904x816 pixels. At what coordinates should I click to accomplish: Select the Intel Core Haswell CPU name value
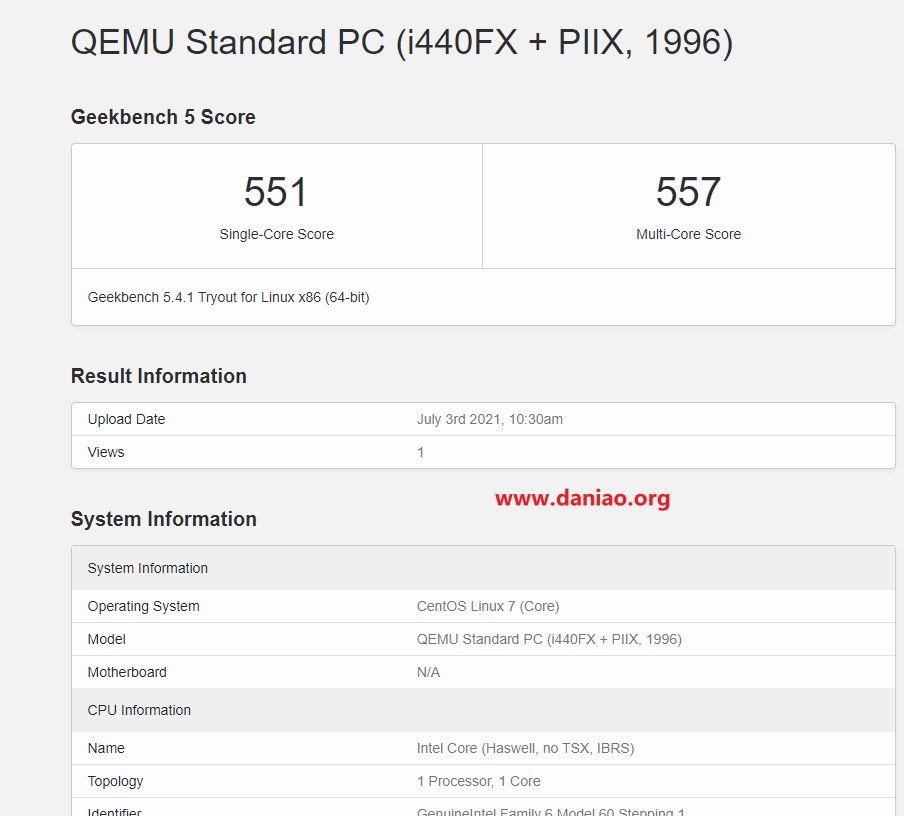(525, 748)
